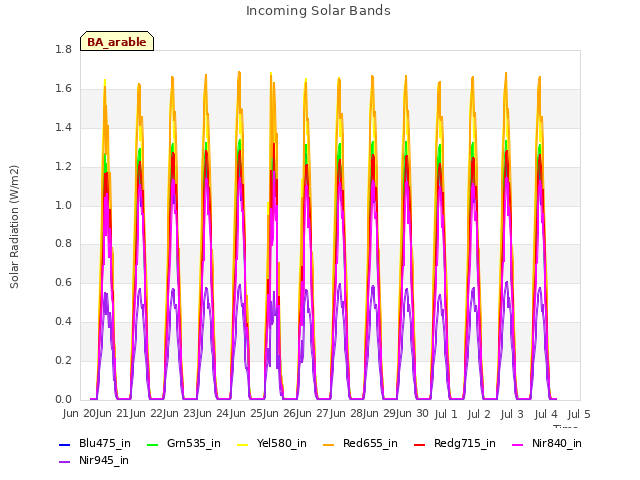The width and height of the screenshot is (640, 480).
Task: Select the Yel580_in legend entry
Action: coord(272,443)
